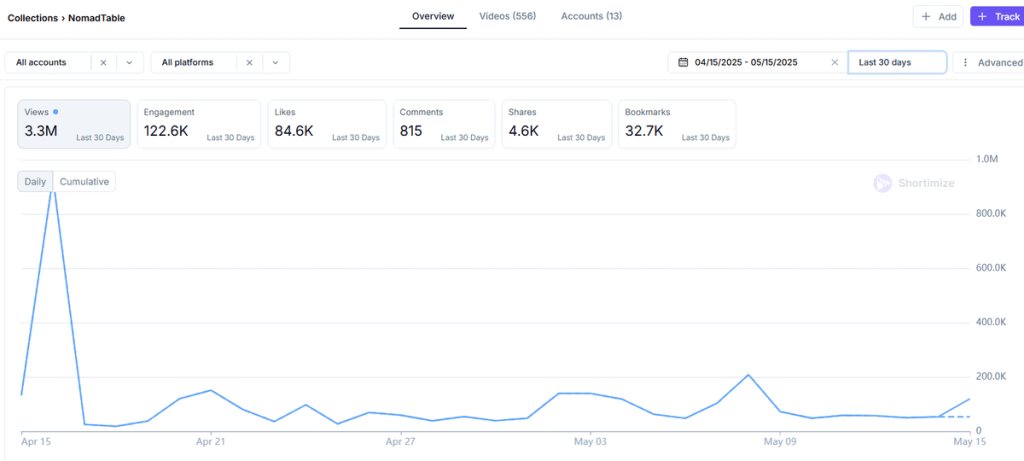Image resolution: width=1024 pixels, height=461 pixels.
Task: Clear the date range with X icon
Action: coord(834,62)
